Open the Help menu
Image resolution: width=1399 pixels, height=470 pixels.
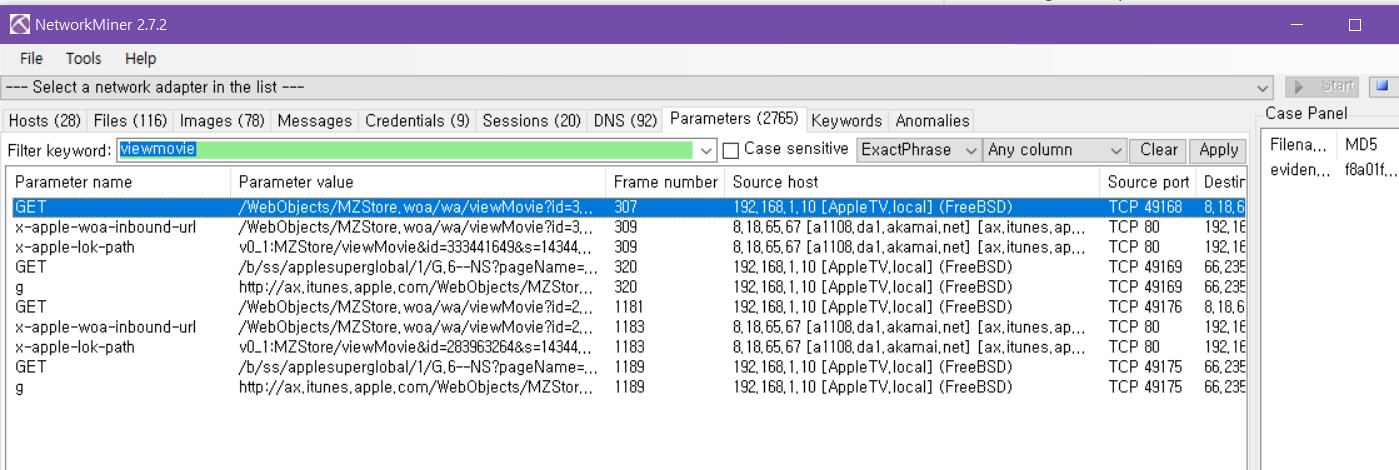tap(141, 59)
